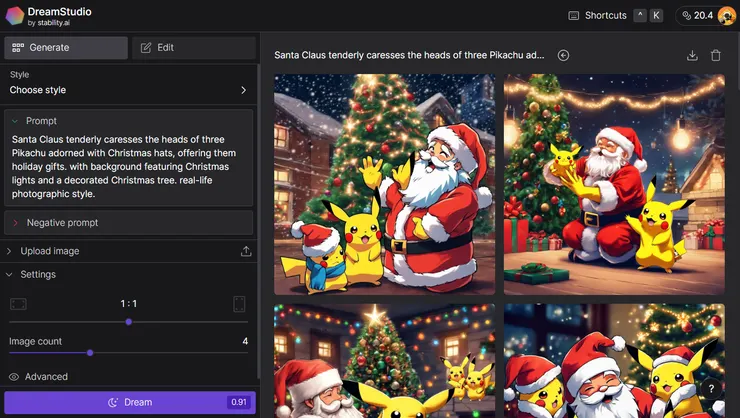
Task: Toggle the Advanced eye icon
Action: tap(14, 376)
